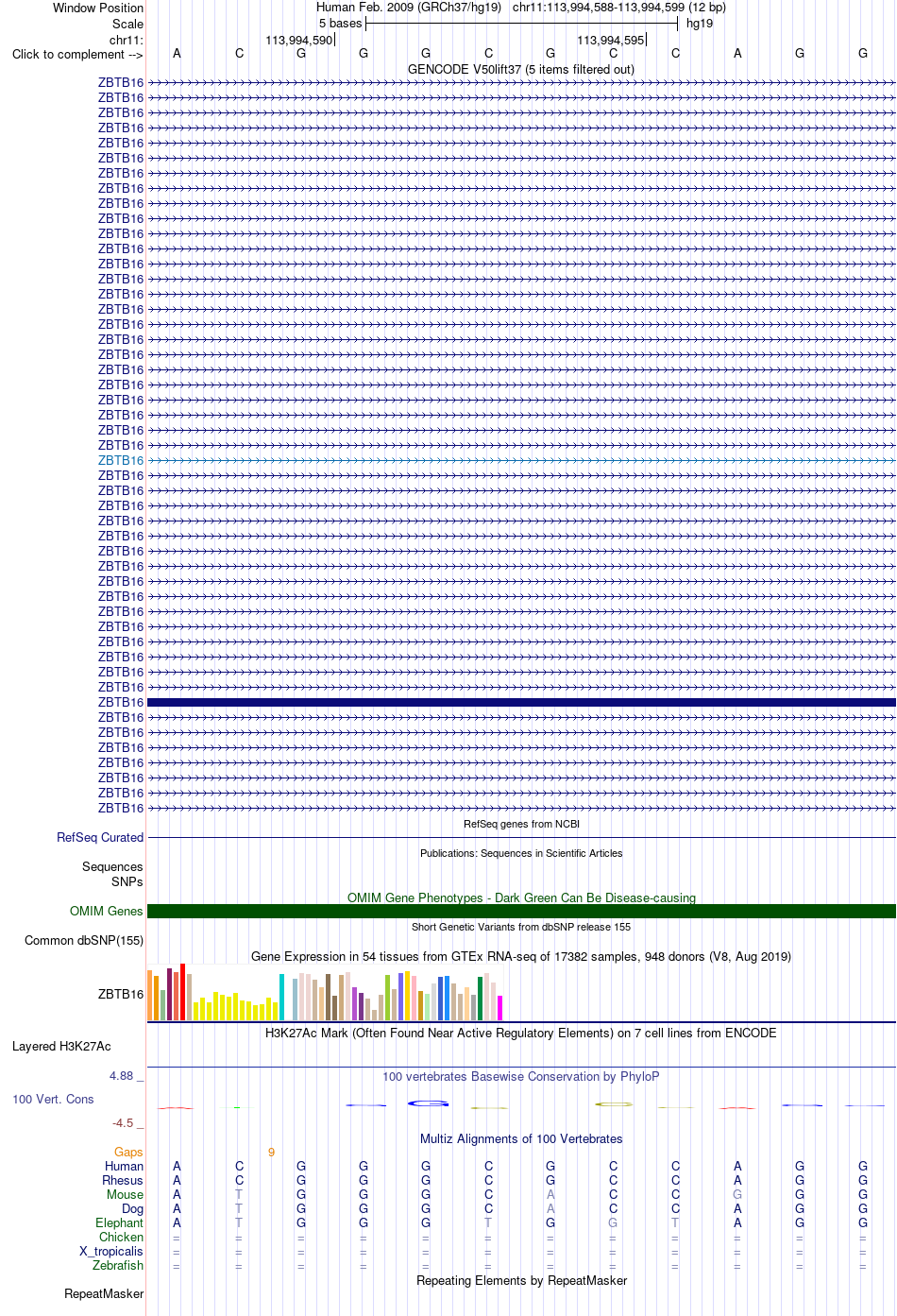Open 'Multiz Alignments of 100 Vertebrates' title
The image size is (897, 1316).
(521, 1138)
